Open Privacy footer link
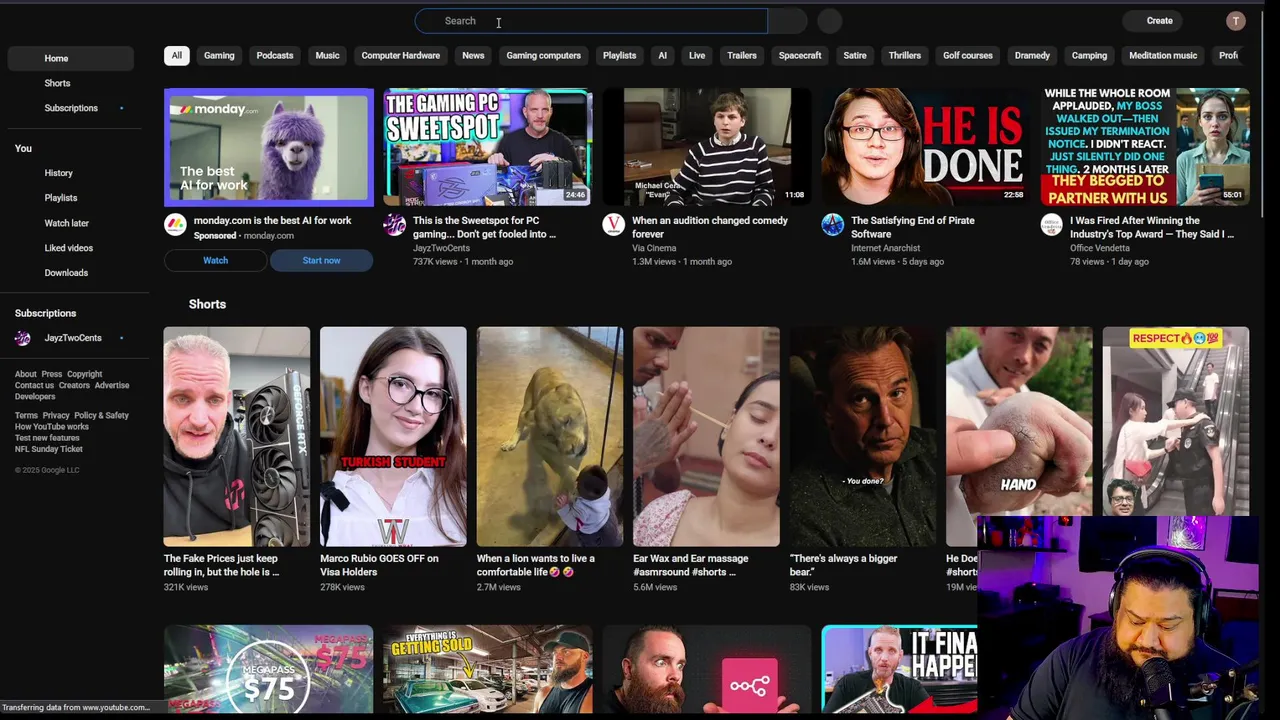The width and height of the screenshot is (1280, 720). (x=56, y=416)
